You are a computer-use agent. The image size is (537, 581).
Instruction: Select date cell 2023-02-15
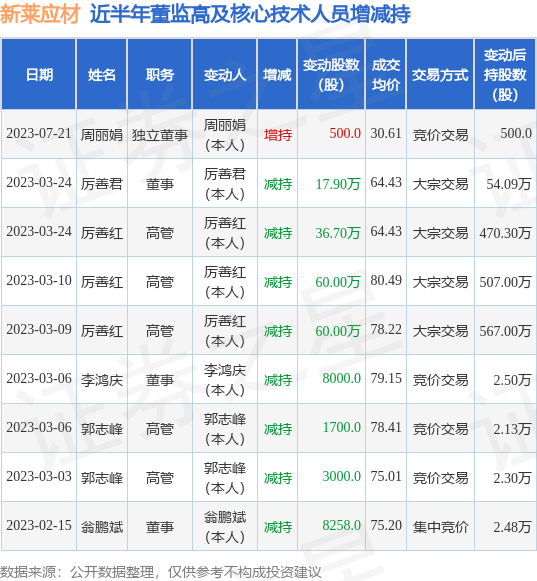tap(39, 525)
